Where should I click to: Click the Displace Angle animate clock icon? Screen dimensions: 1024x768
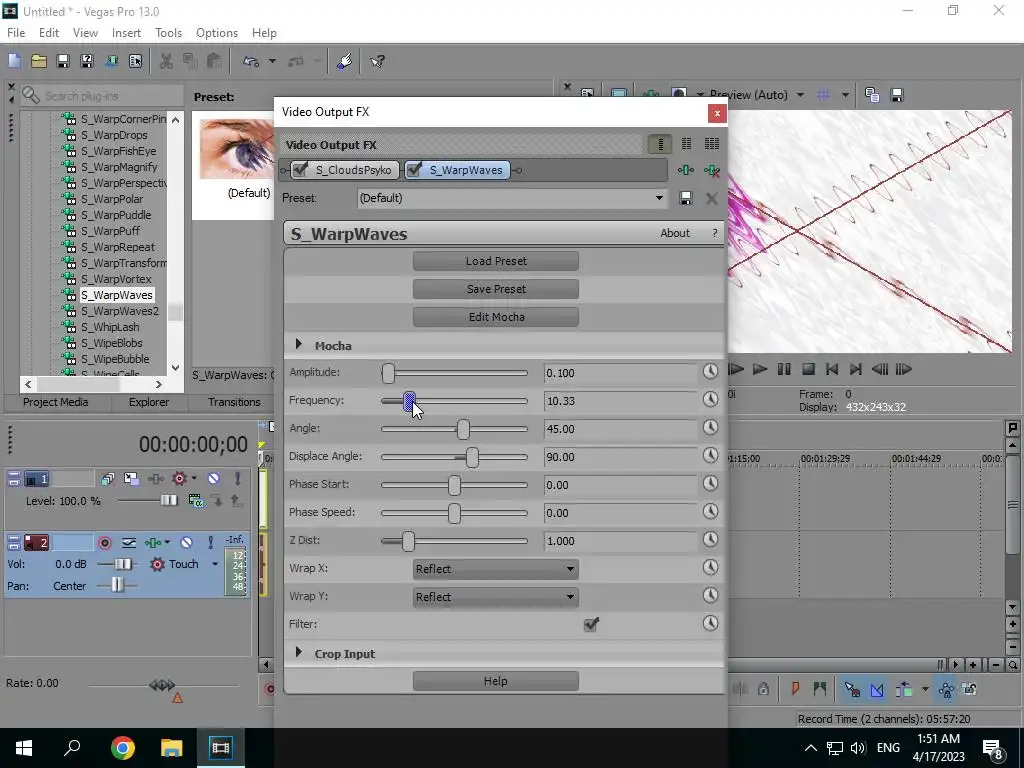coord(710,456)
